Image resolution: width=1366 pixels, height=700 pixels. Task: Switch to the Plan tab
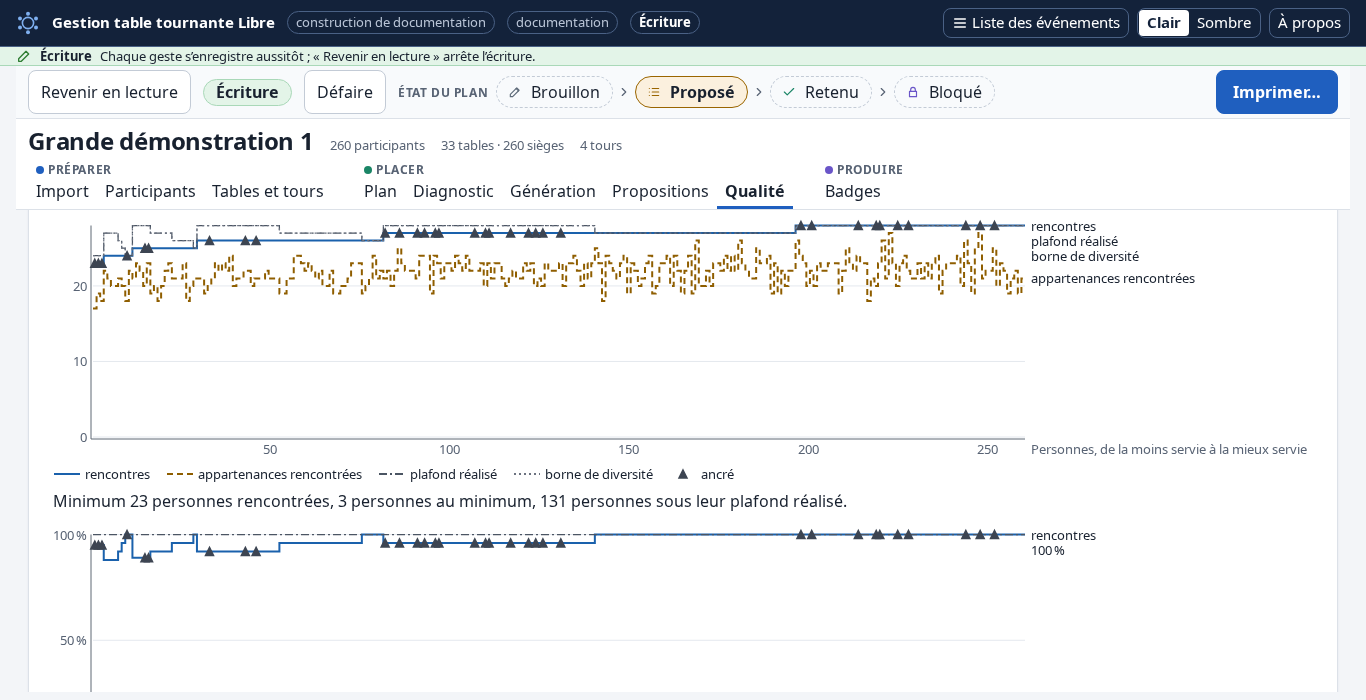(380, 191)
